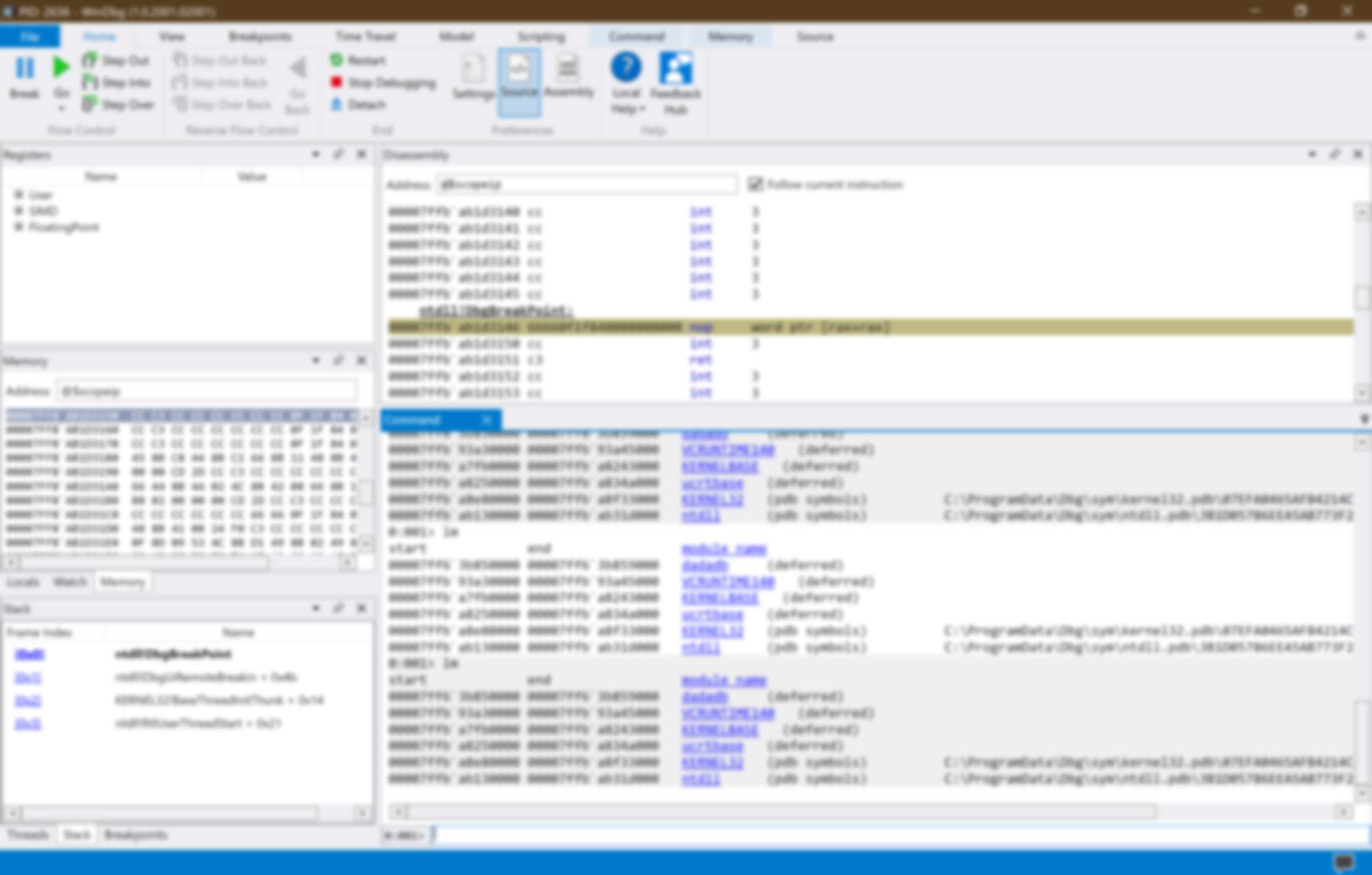This screenshot has height=875, width=1372.
Task: Open the Registers panel options dropdown
Action: pos(315,155)
